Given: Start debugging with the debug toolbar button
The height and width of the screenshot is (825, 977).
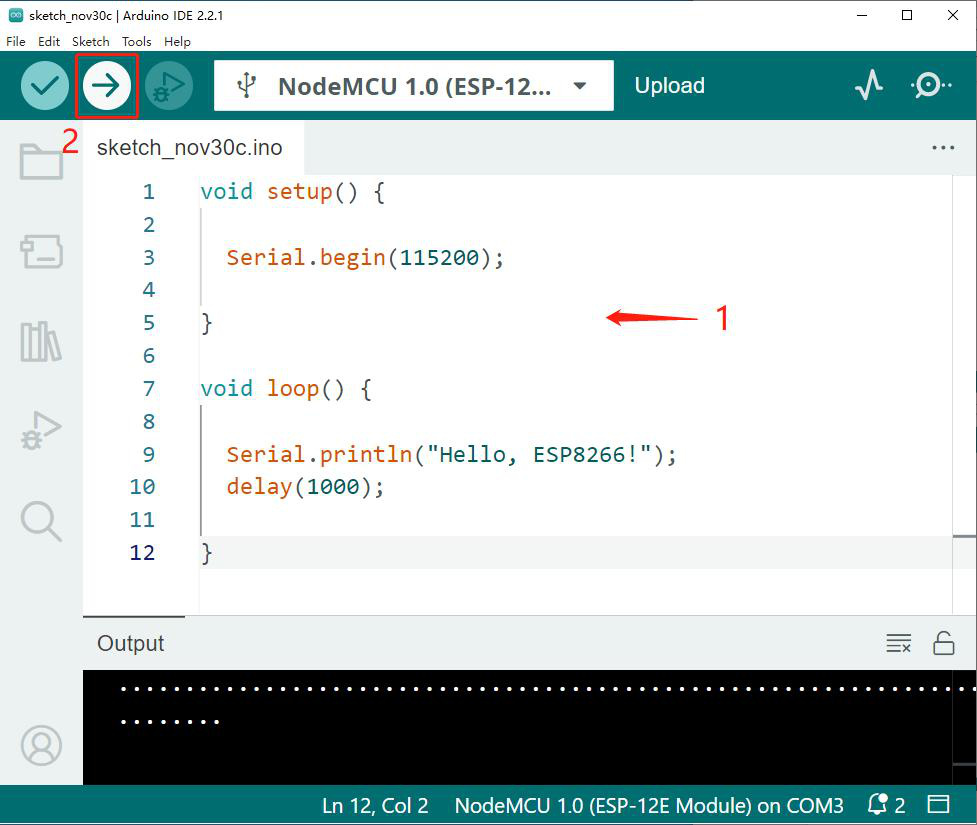Looking at the screenshot, I should [169, 85].
